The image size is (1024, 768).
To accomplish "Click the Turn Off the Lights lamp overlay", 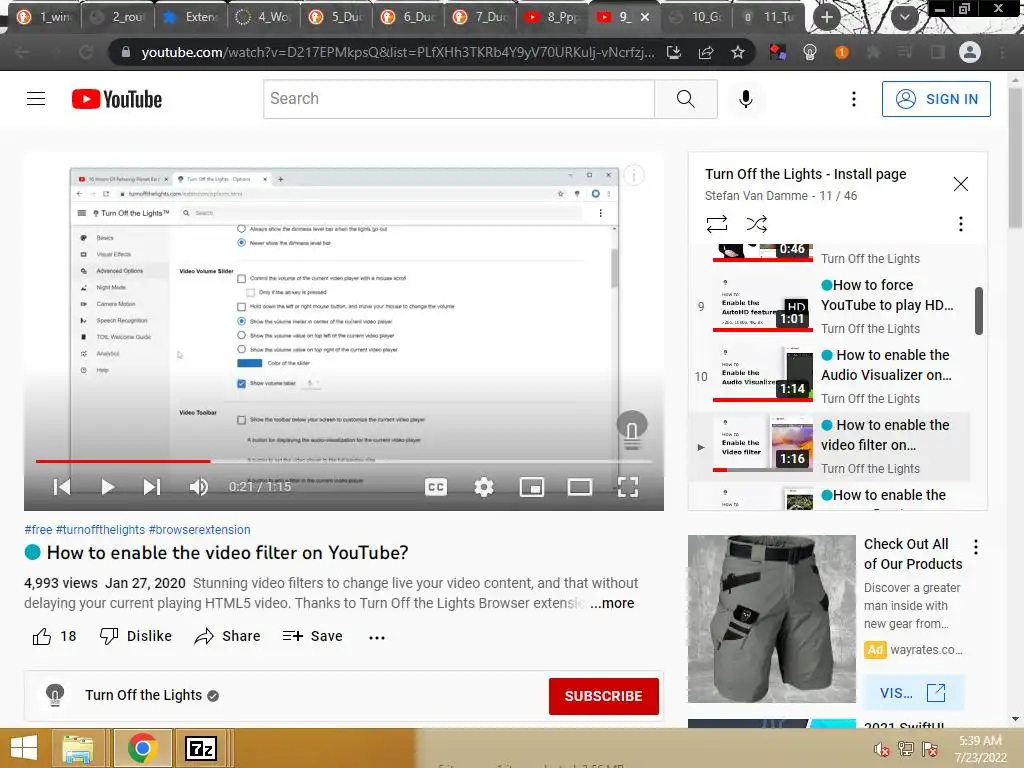I will pos(632,430).
